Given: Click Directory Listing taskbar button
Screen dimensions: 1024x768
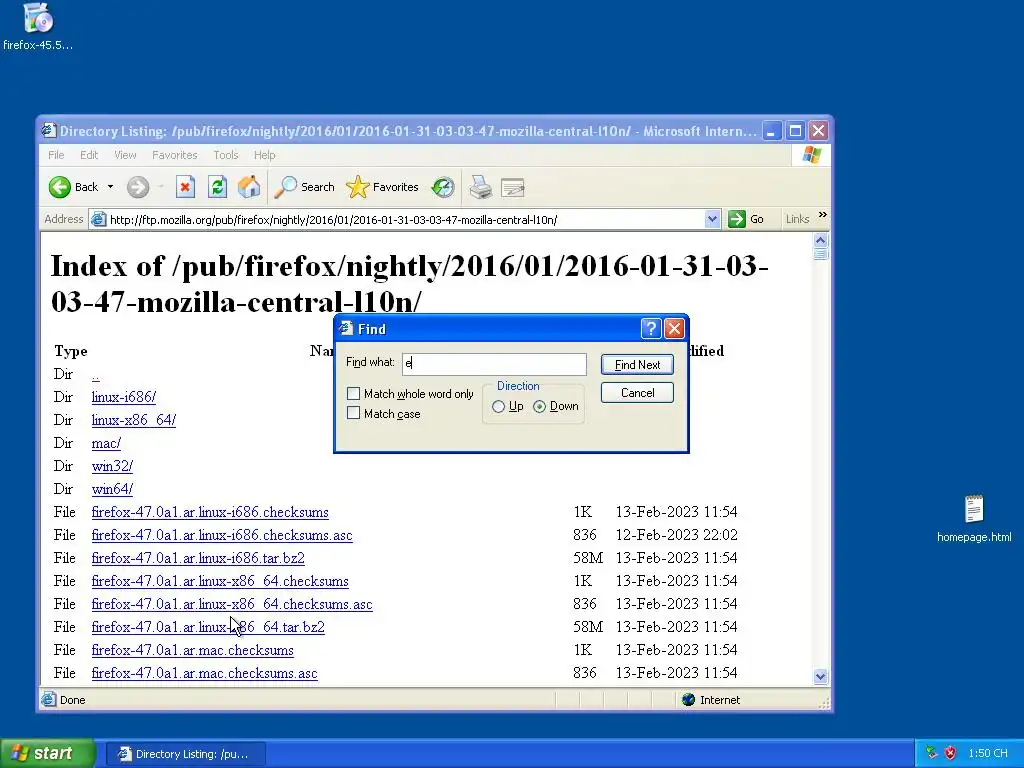Looking at the screenshot, I should coord(185,754).
